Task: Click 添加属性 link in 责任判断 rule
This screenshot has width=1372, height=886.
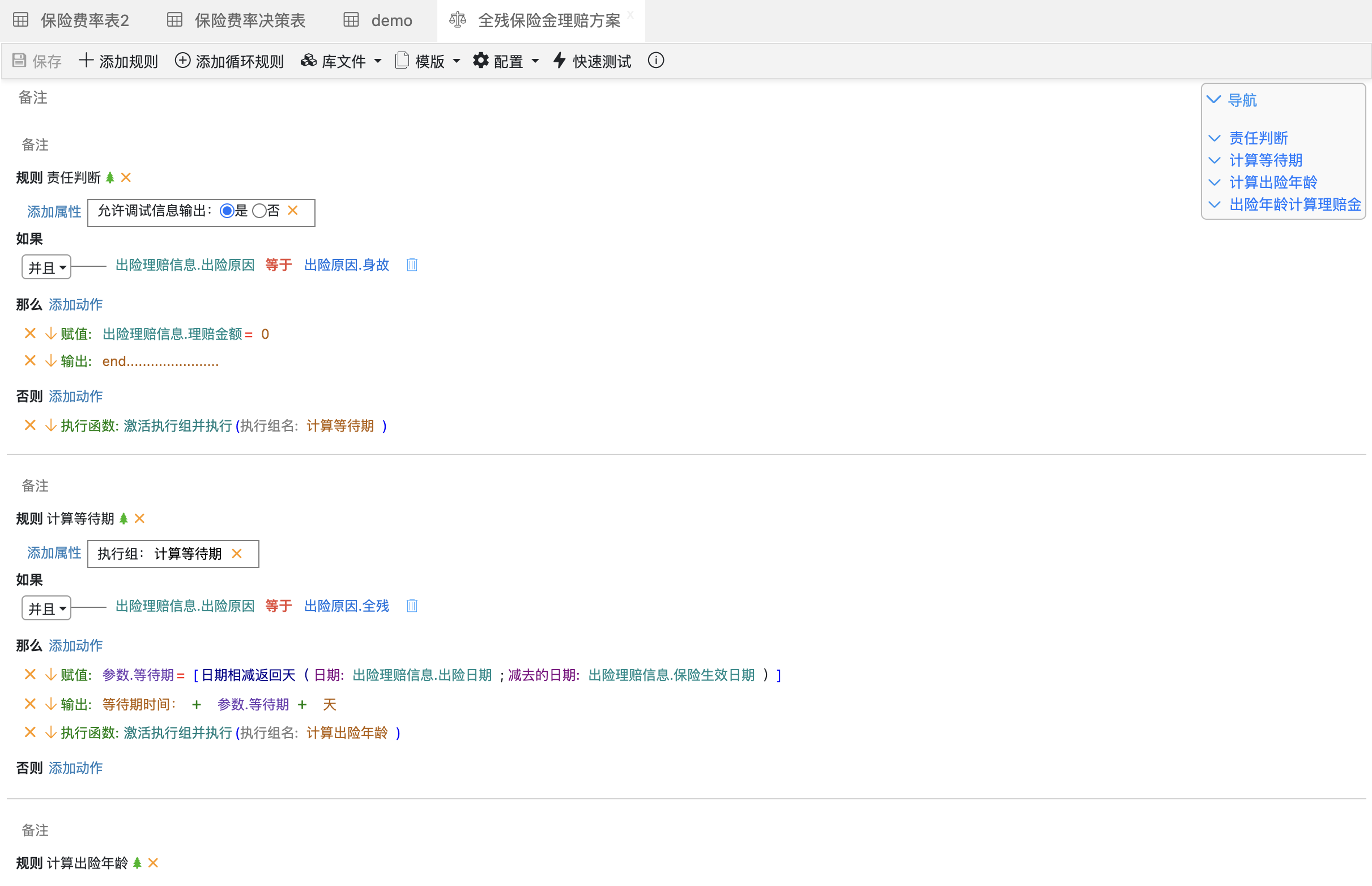Action: [54, 212]
